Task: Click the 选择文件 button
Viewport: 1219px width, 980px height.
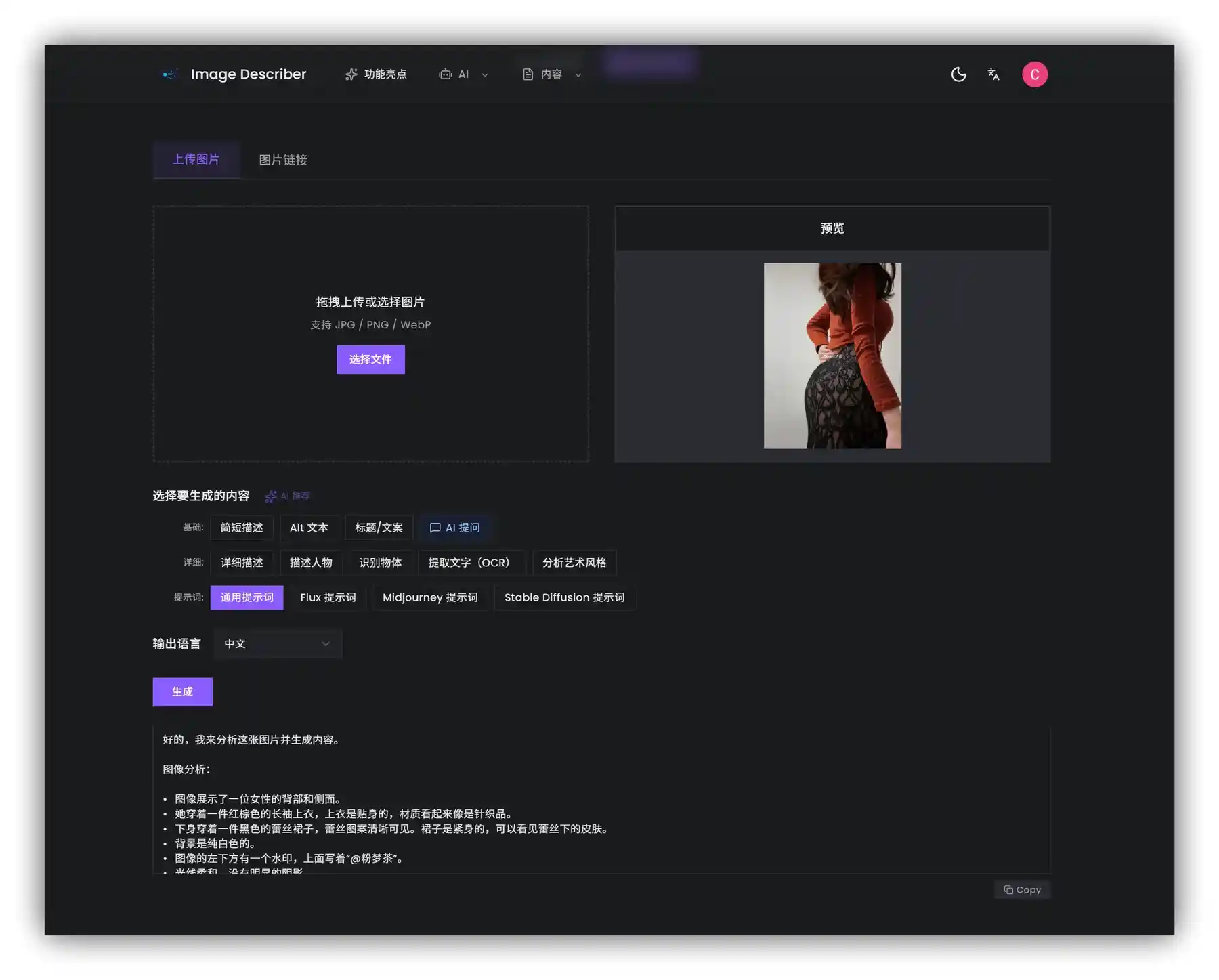Action: pos(370,360)
